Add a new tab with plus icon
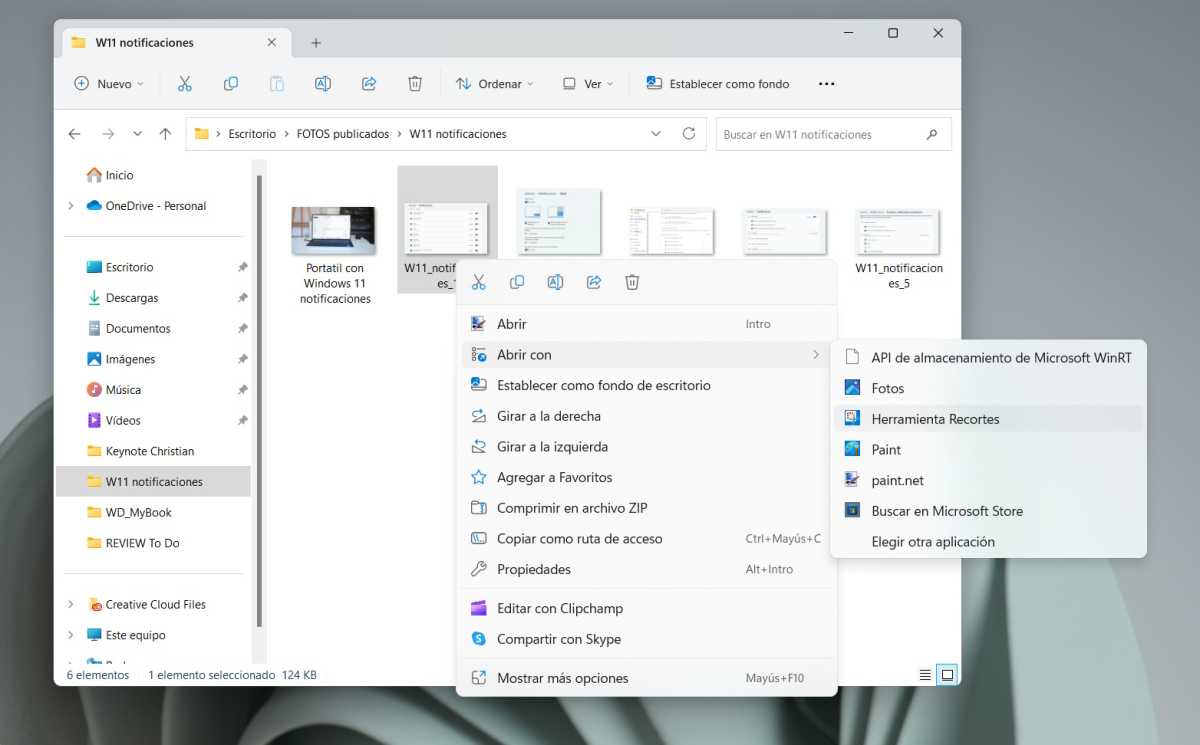Image resolution: width=1200 pixels, height=745 pixels. (x=316, y=43)
